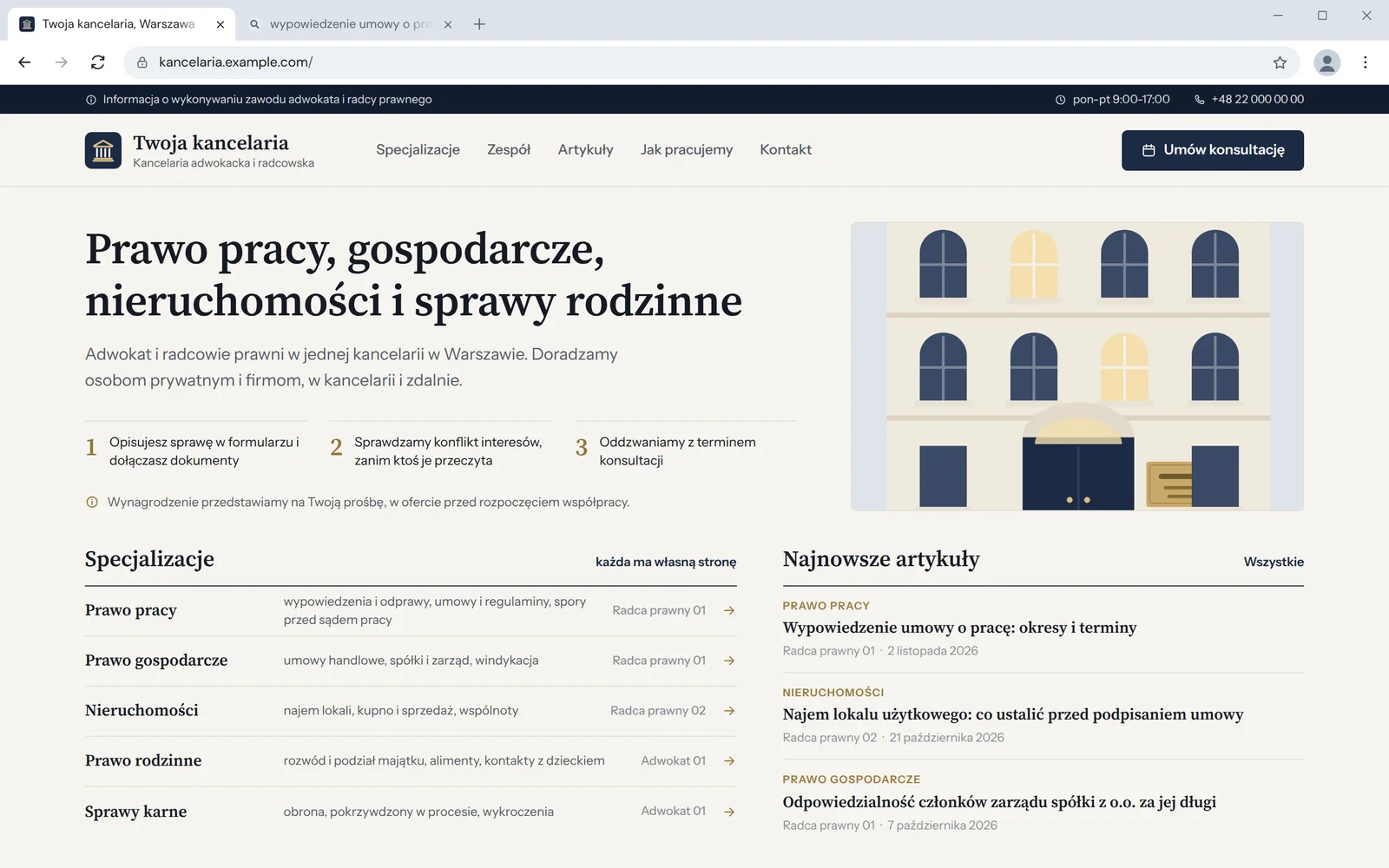Viewport: 1389px width, 868px height.
Task: Click 'Opisujesz sprawę w formularzu' step text
Action: pyautogui.click(x=204, y=451)
